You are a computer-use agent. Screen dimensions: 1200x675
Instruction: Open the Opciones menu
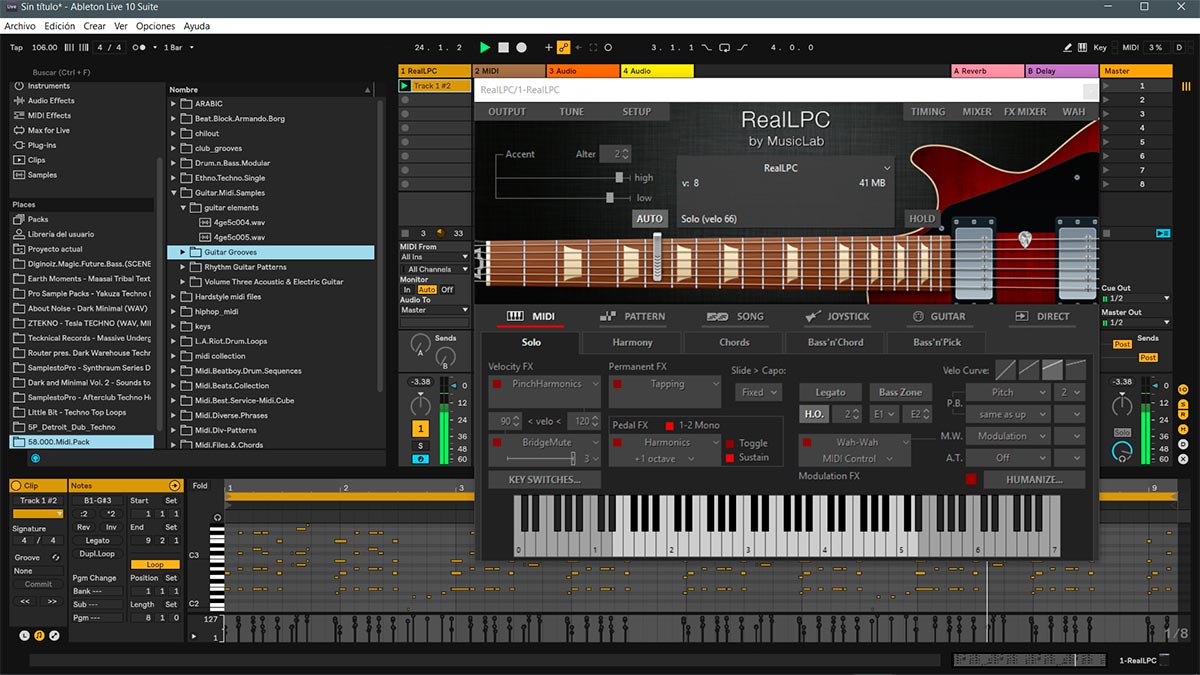click(x=155, y=26)
